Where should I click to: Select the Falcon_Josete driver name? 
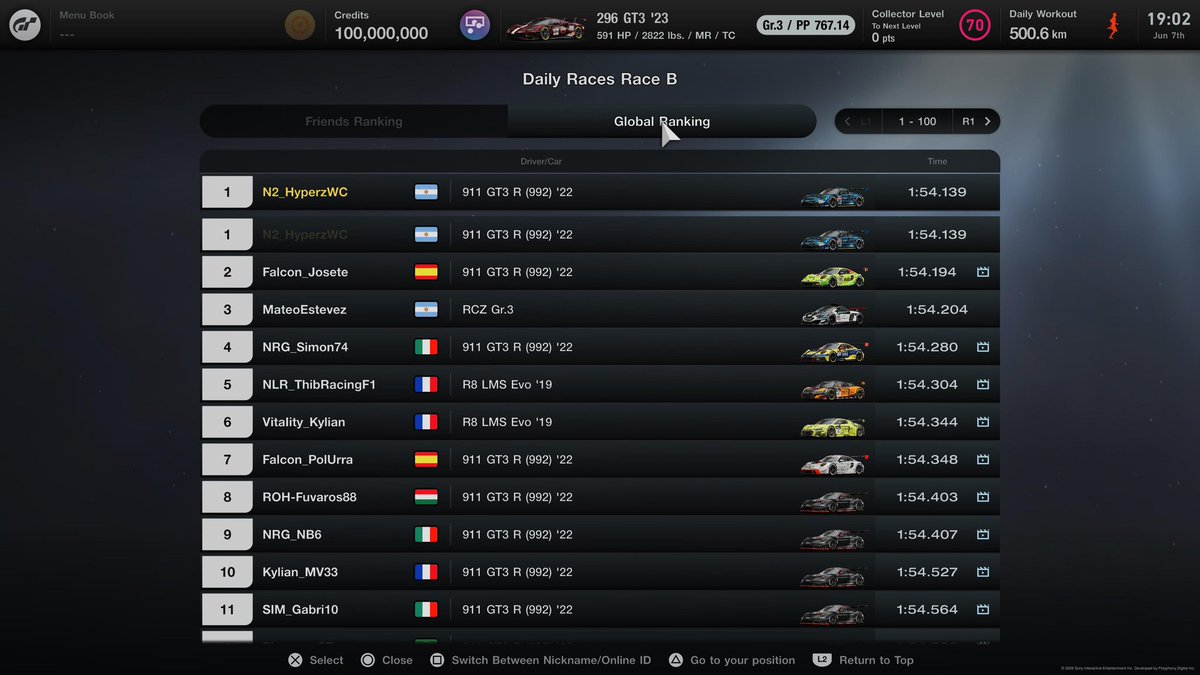[x=305, y=272]
